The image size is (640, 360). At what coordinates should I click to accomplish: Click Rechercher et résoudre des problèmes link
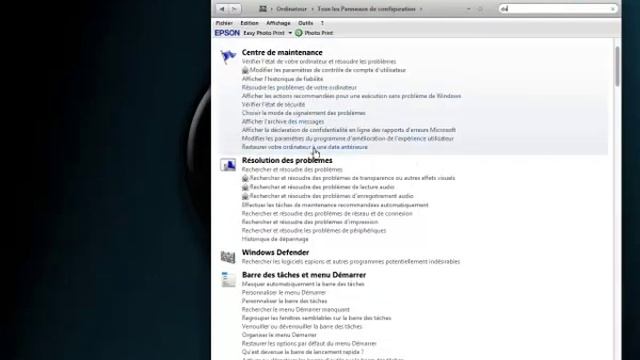292,169
